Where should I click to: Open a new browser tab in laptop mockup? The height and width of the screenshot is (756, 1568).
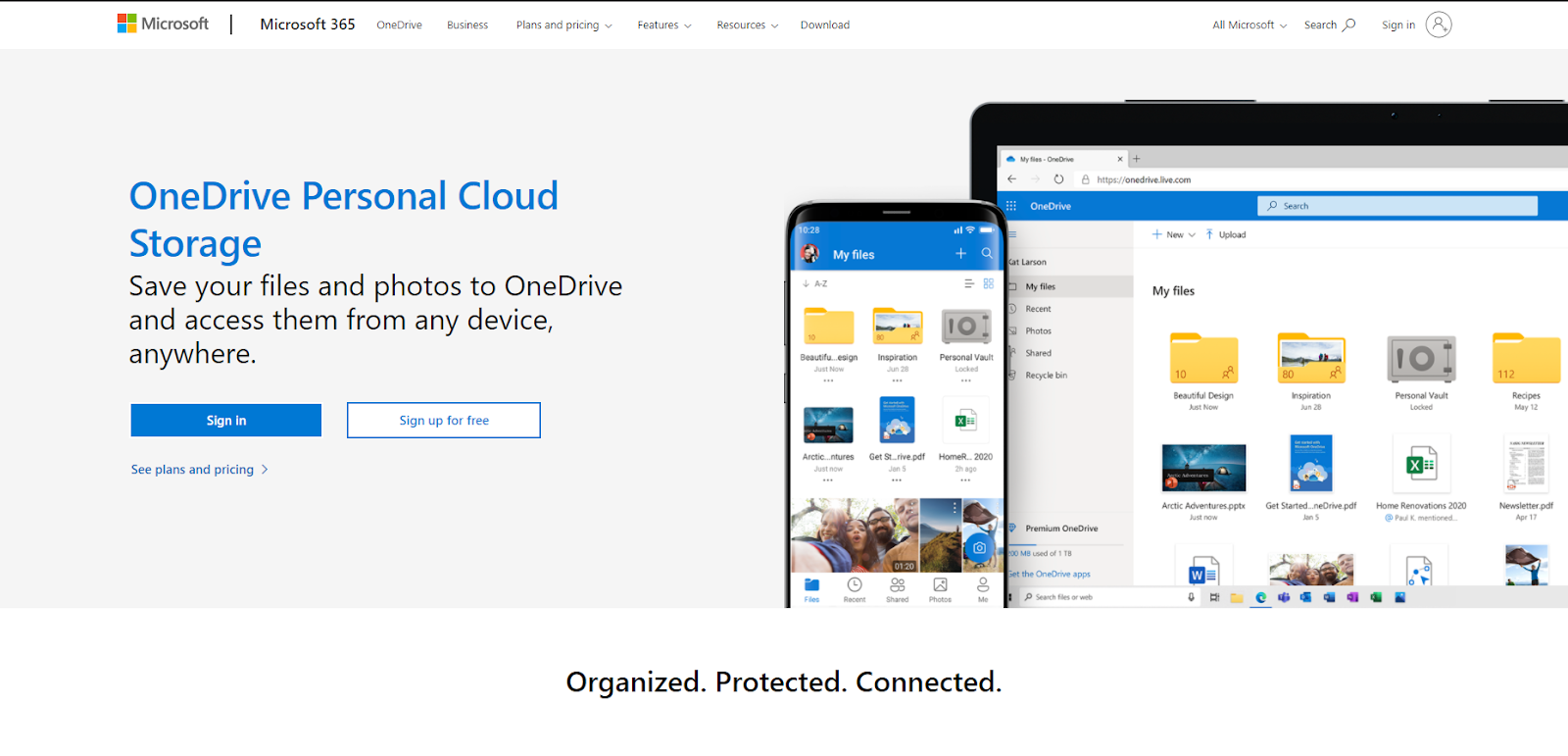(1137, 158)
